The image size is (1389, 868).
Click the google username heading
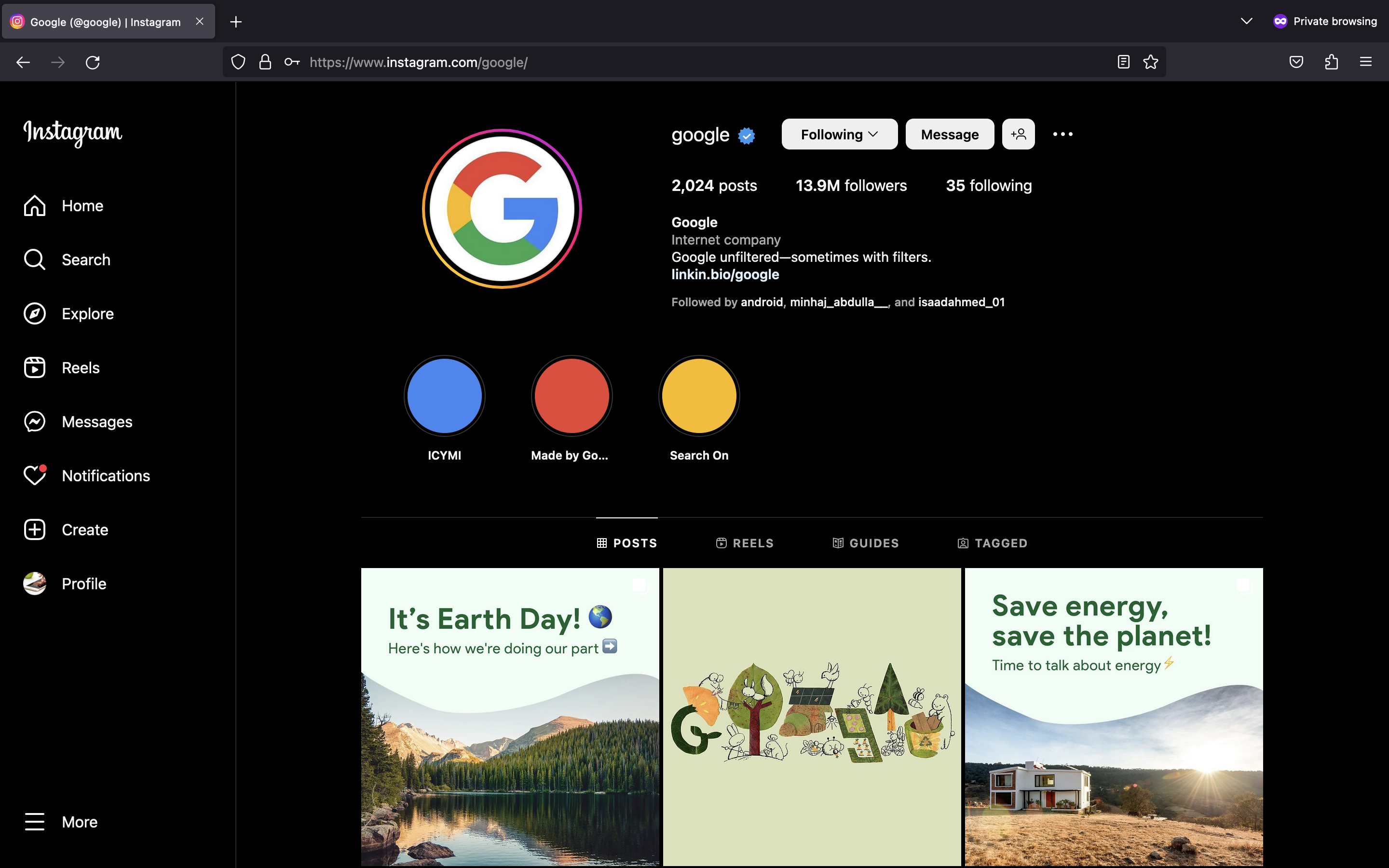(700, 136)
